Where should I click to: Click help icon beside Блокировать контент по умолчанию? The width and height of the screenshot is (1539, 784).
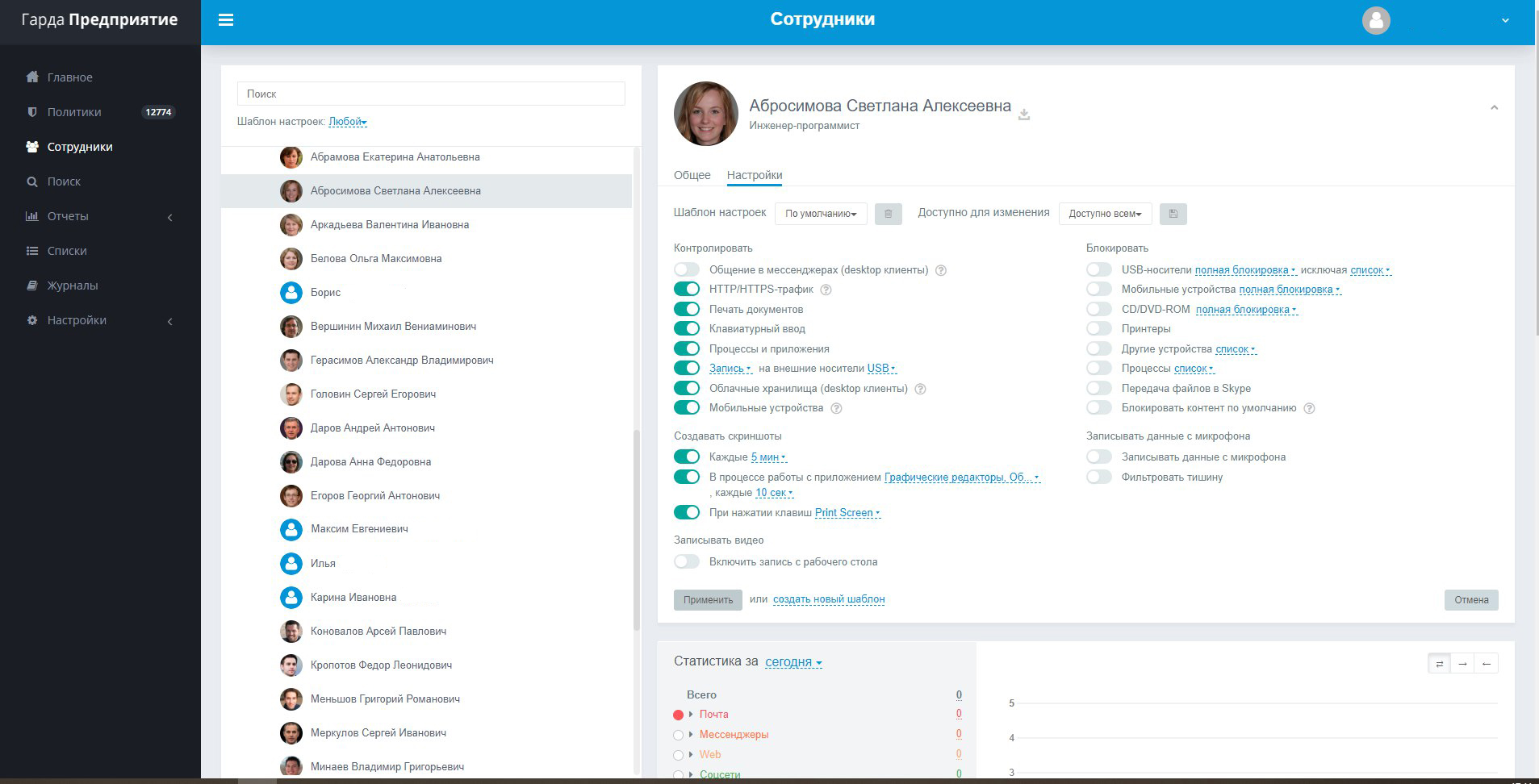coord(1309,408)
